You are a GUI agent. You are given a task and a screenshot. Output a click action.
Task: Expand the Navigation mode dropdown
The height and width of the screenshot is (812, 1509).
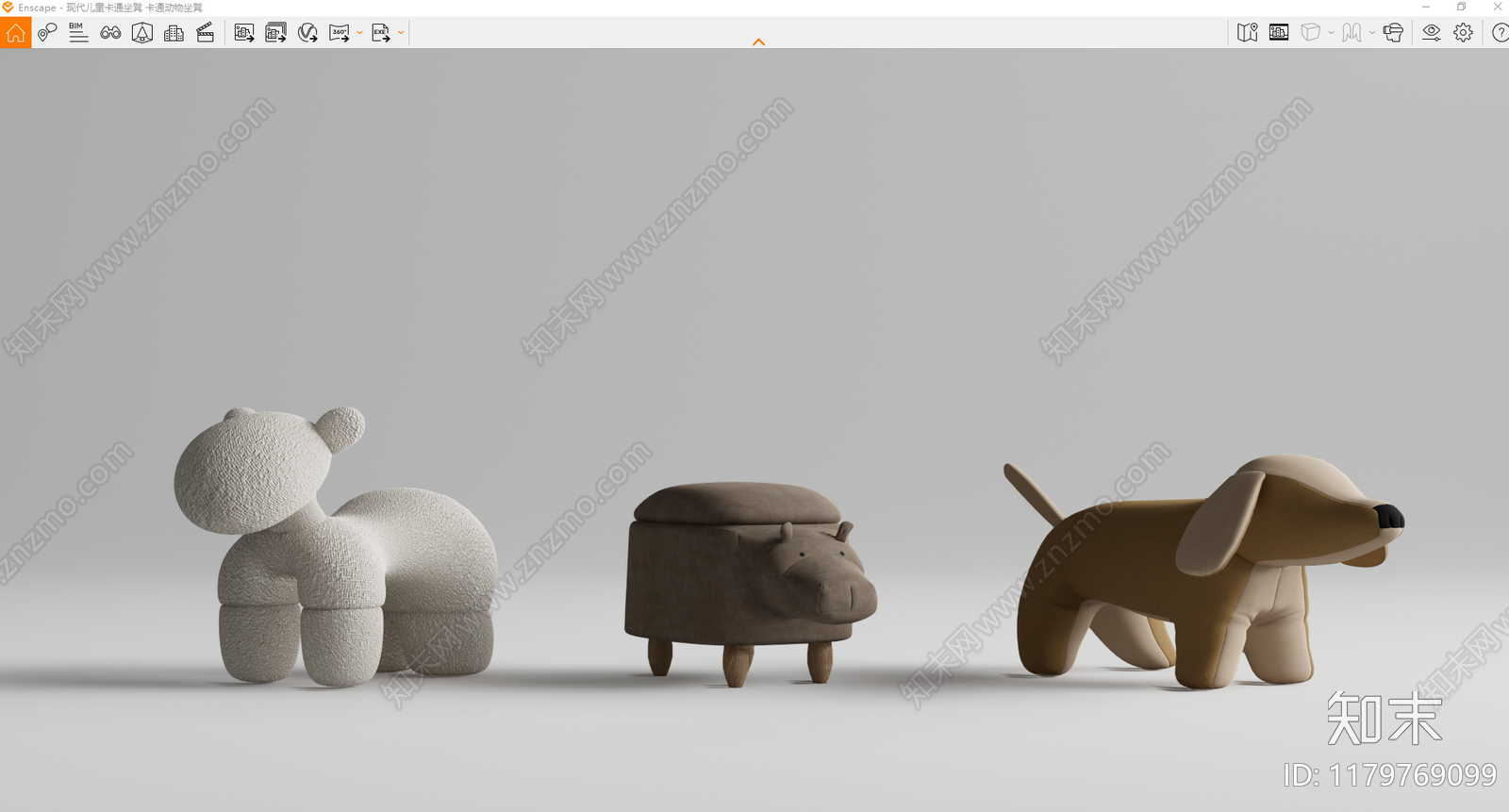point(1372,33)
